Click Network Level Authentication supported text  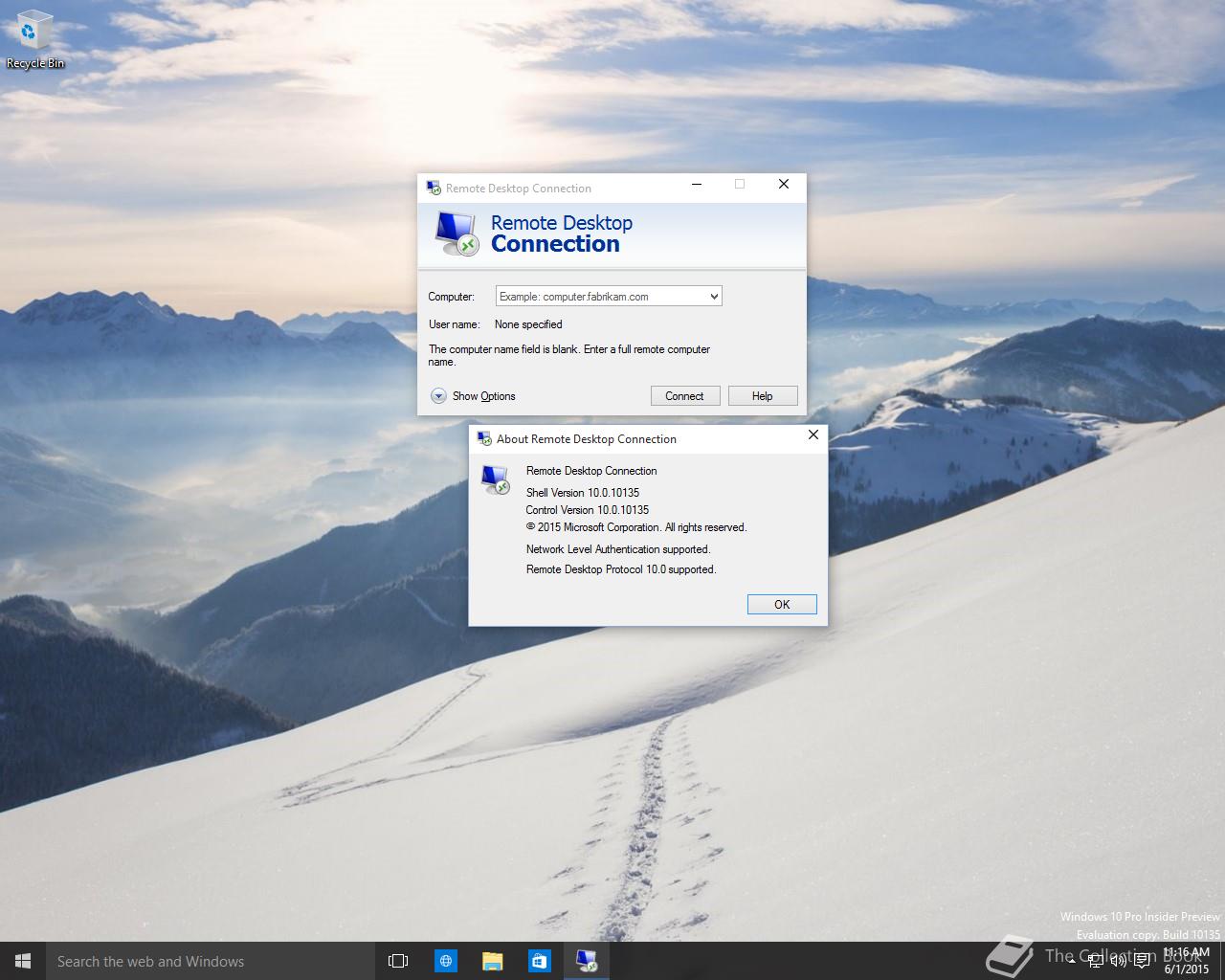tap(618, 549)
